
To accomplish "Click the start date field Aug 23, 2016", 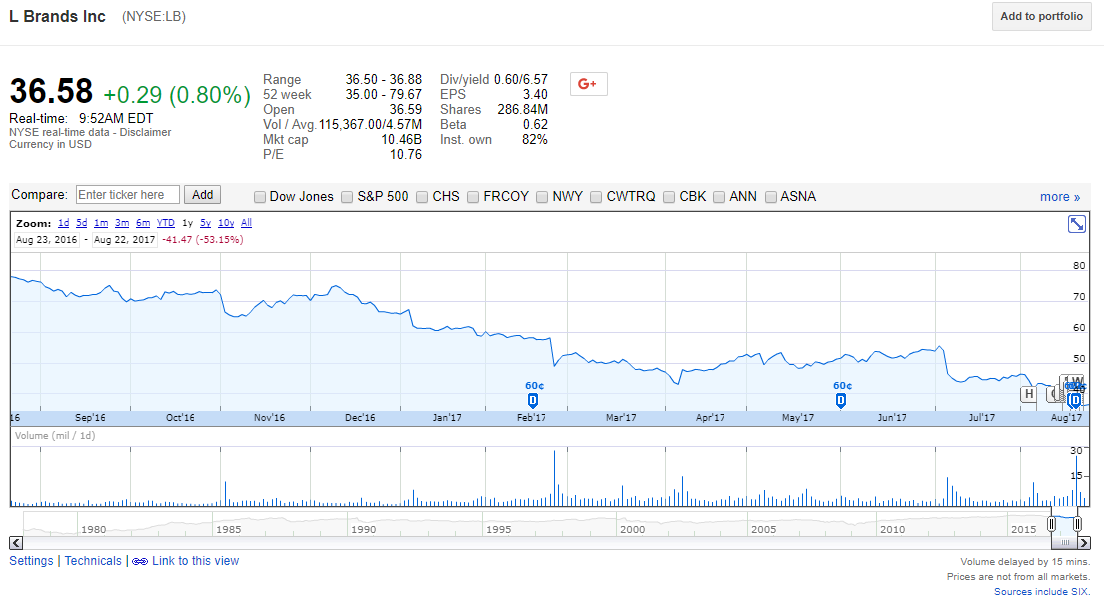I will pos(46,240).
